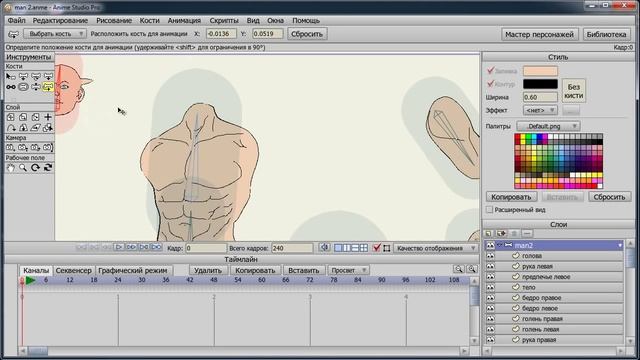Select the голень правая layer
The height and width of the screenshot is (360, 640).
pos(554,318)
